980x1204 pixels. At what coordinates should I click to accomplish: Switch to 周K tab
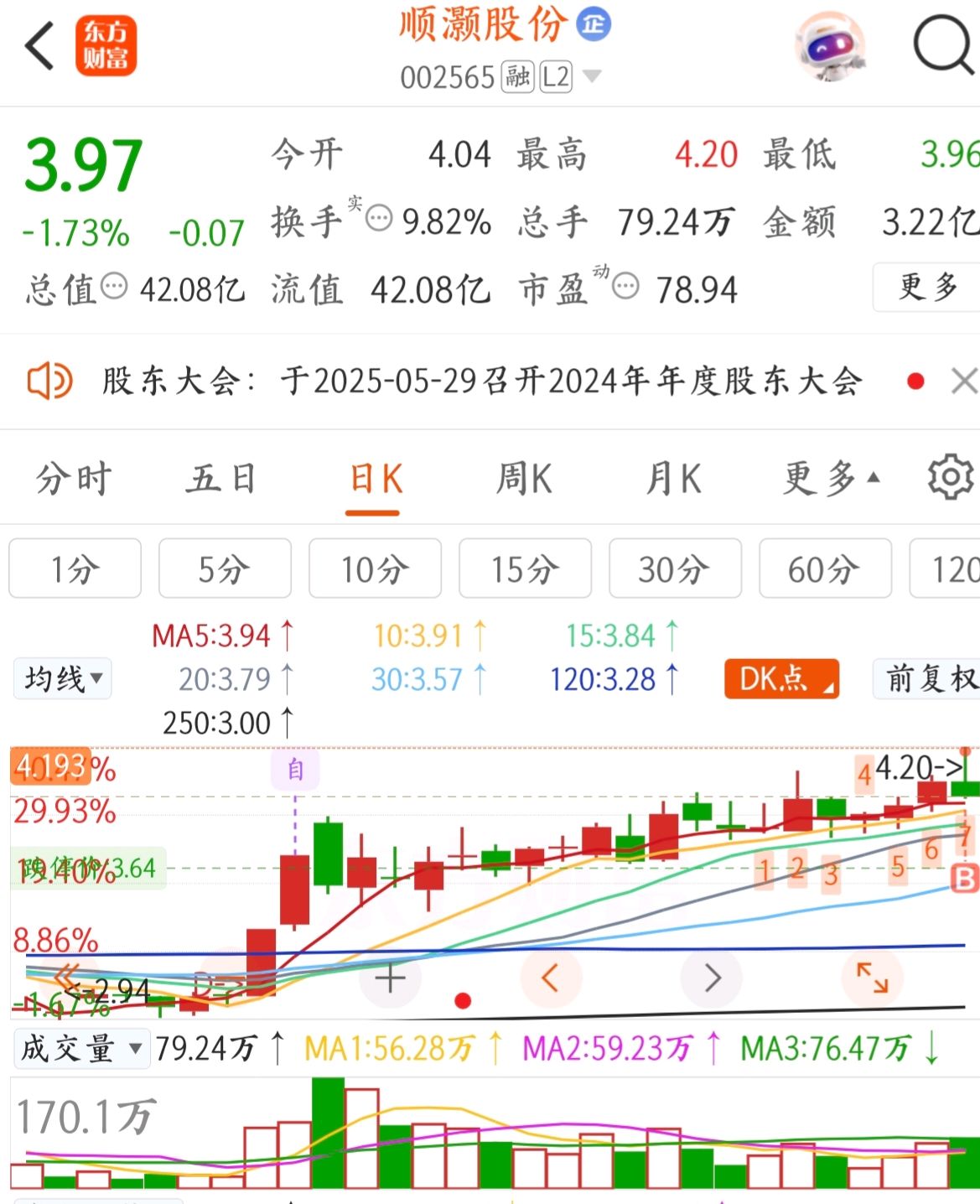[524, 480]
